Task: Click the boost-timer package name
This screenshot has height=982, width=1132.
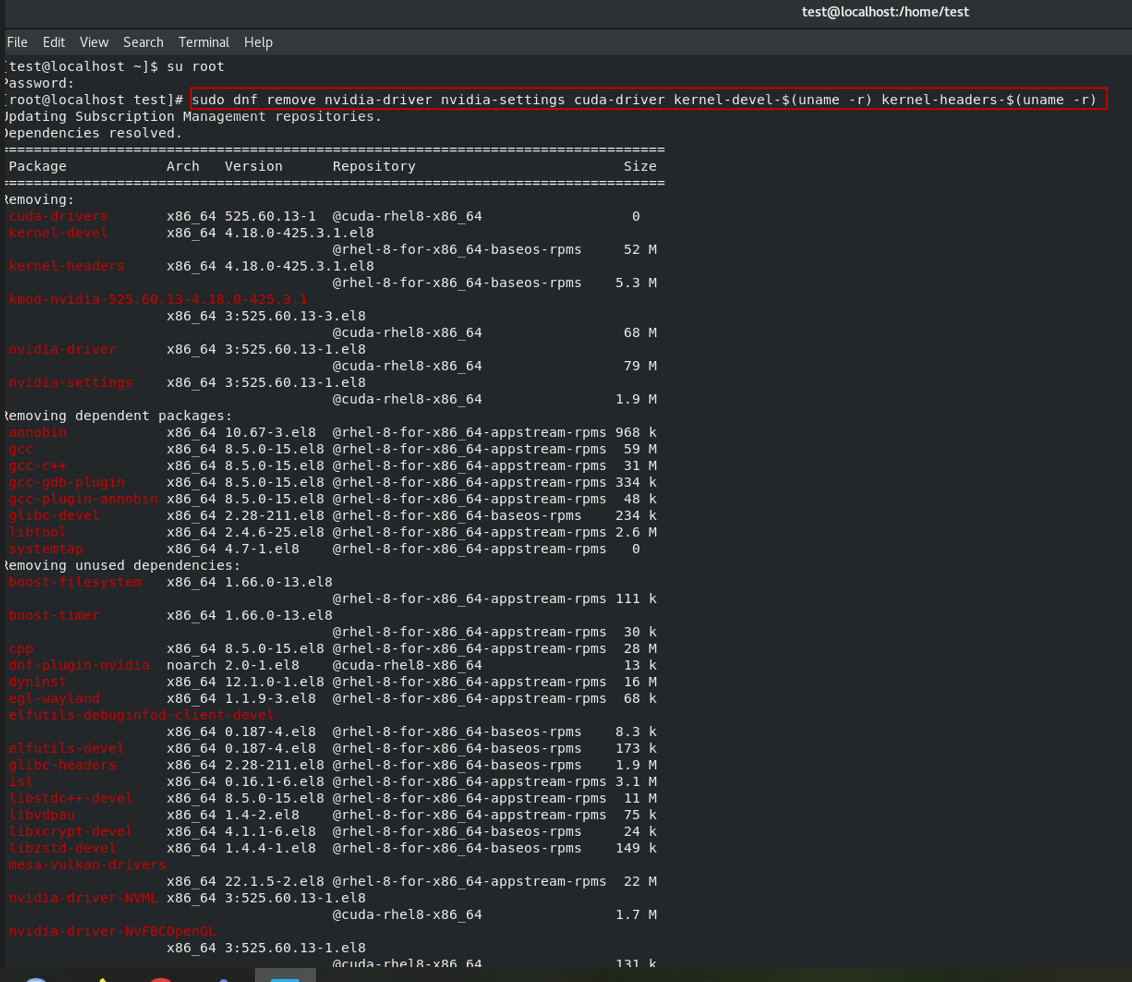Action: [x=54, y=614]
